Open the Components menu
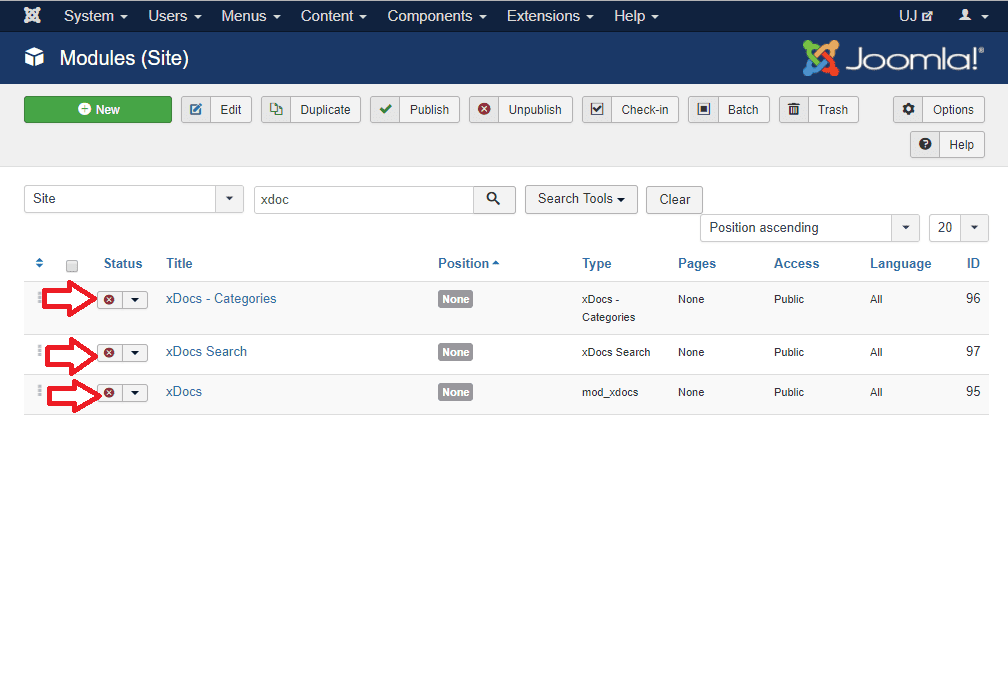Image resolution: width=1008 pixels, height=682 pixels. [437, 16]
